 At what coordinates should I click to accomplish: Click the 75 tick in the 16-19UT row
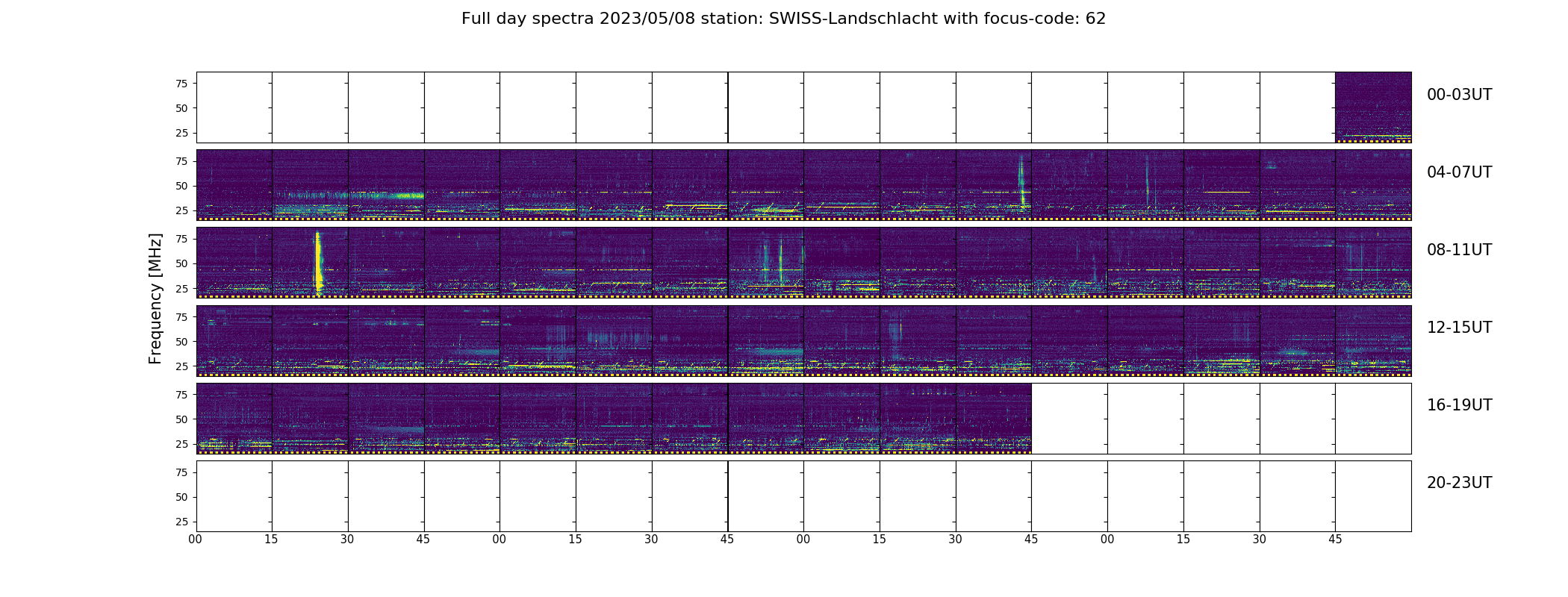pyautogui.click(x=181, y=395)
